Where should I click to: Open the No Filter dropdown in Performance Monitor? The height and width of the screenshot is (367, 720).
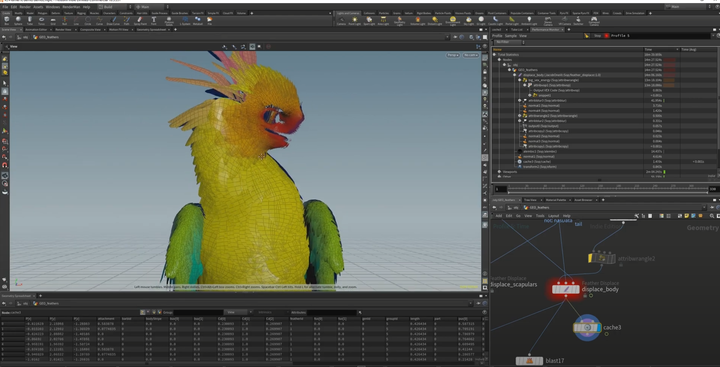[509, 42]
